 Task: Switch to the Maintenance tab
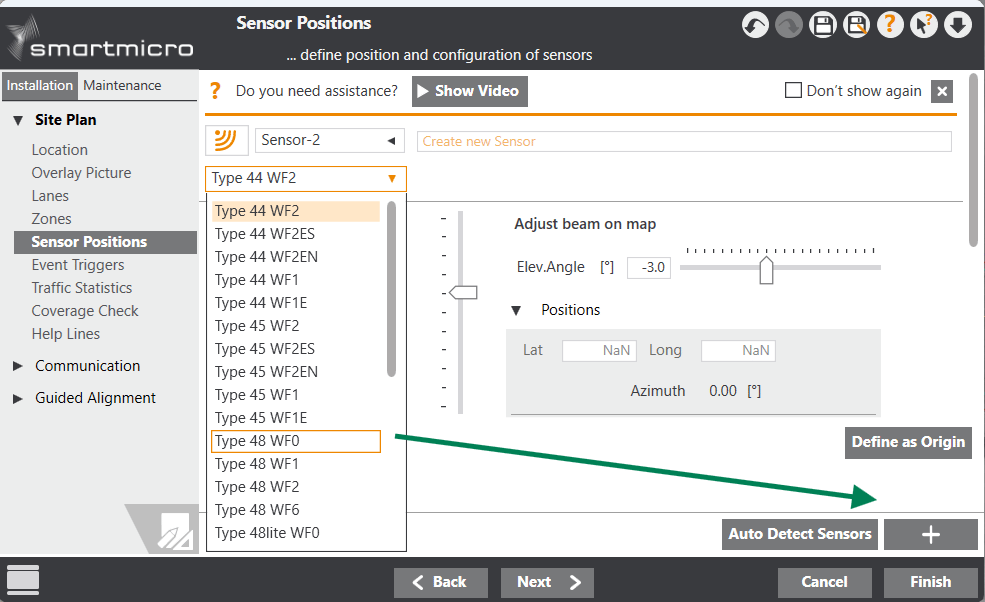(x=122, y=85)
